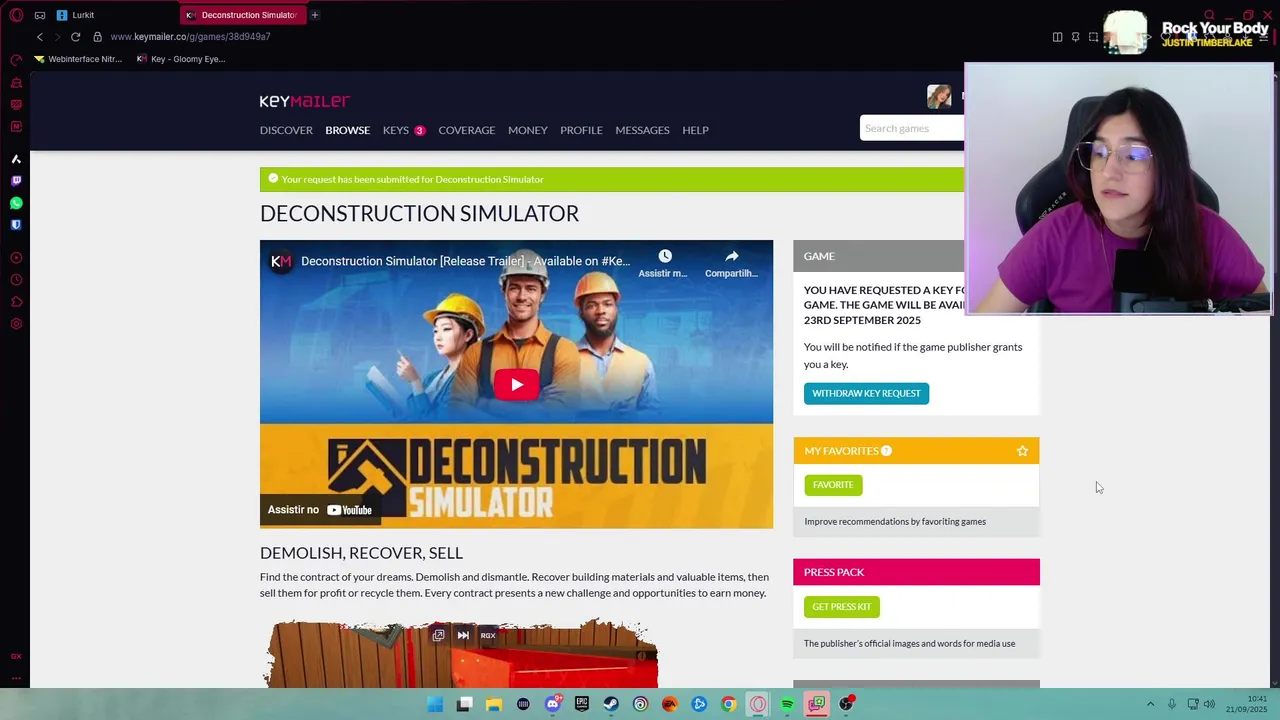Screen dimensions: 1280x720
Task: Go to the DISCOVER menu
Action: [286, 130]
